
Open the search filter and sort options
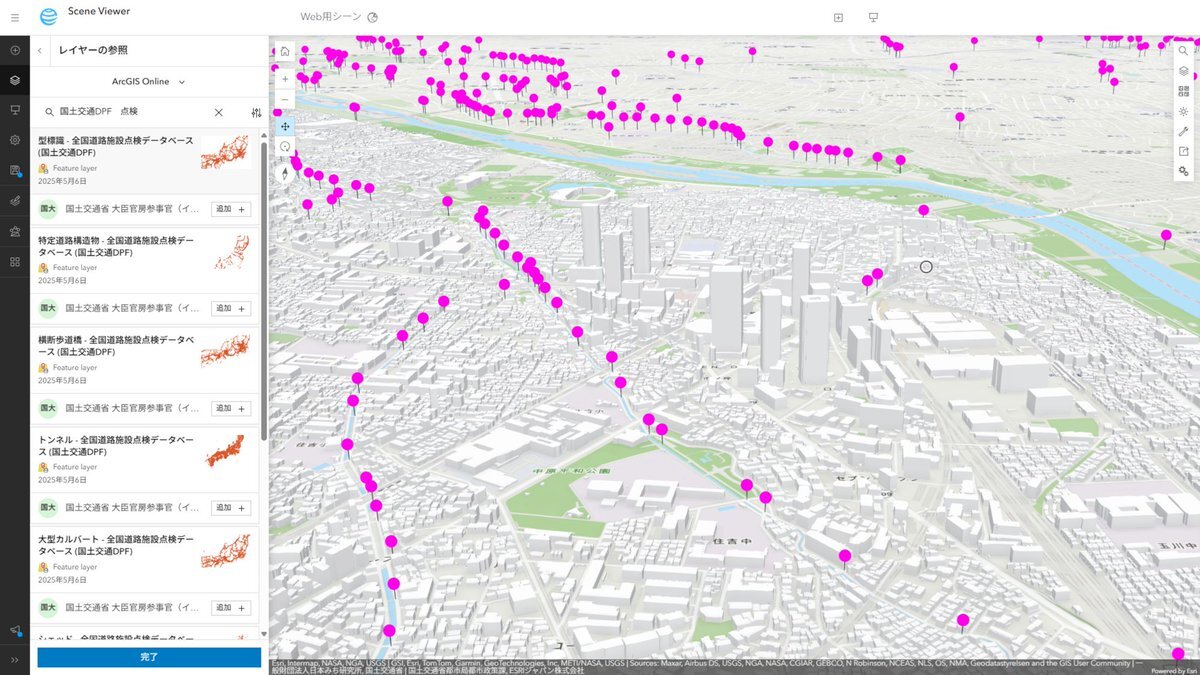pyautogui.click(x=256, y=113)
